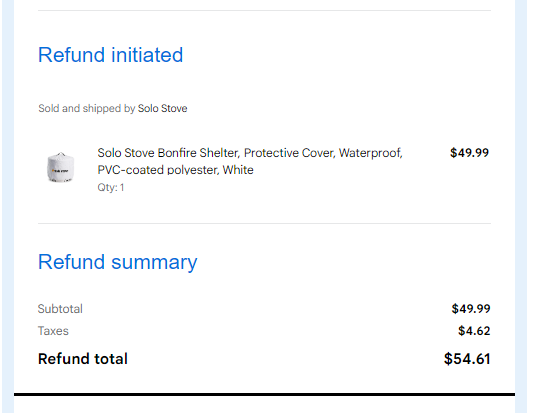Click the Taxes amount $4.62
The width and height of the screenshot is (534, 413).
point(474,331)
